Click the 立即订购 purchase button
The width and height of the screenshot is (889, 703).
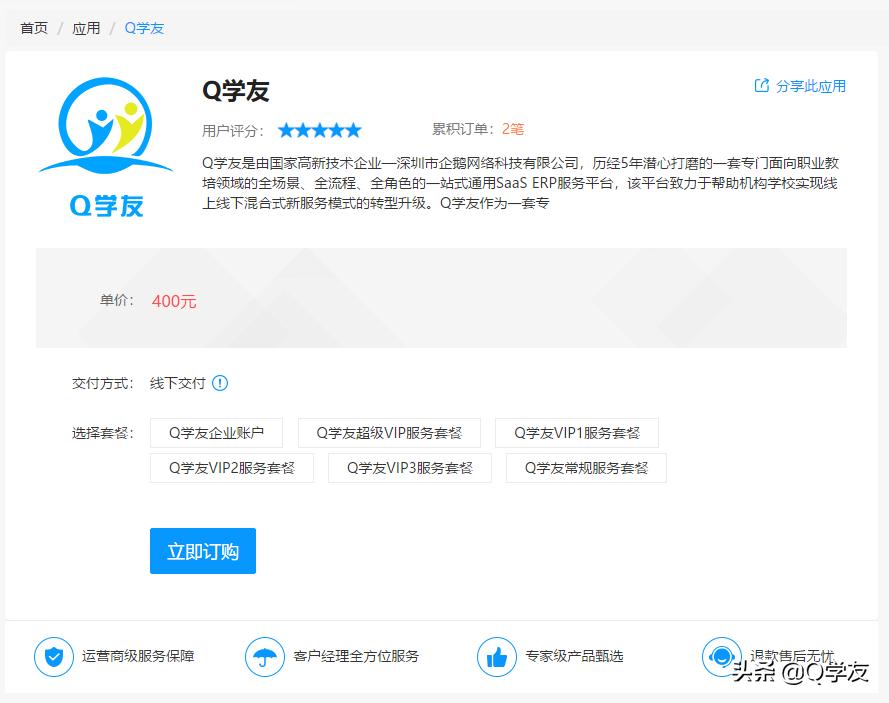[x=202, y=550]
